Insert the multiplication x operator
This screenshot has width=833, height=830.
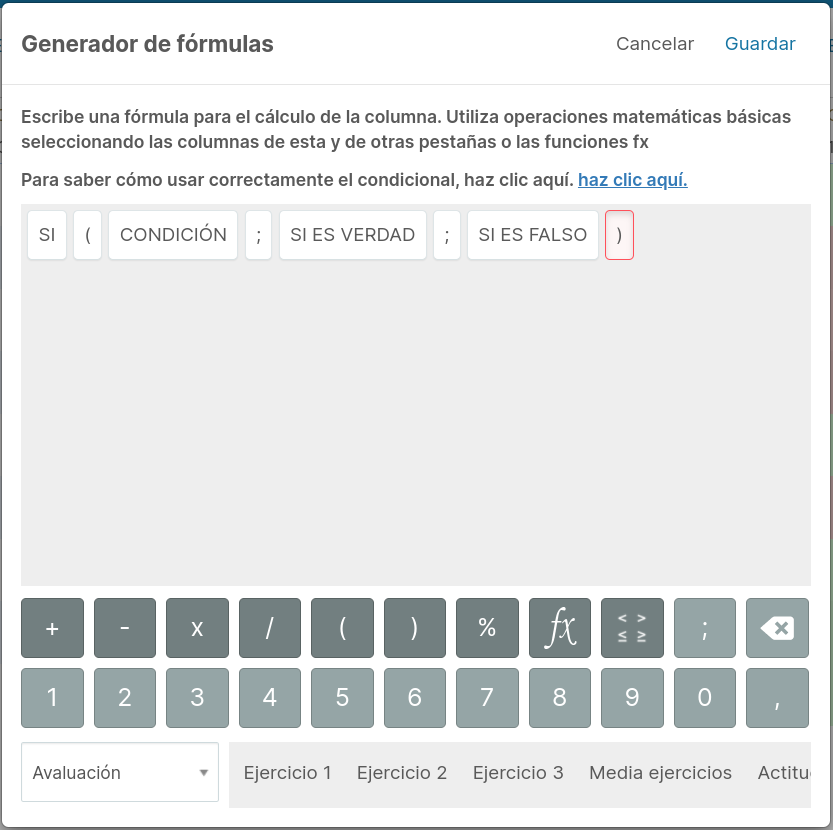pyautogui.click(x=197, y=628)
